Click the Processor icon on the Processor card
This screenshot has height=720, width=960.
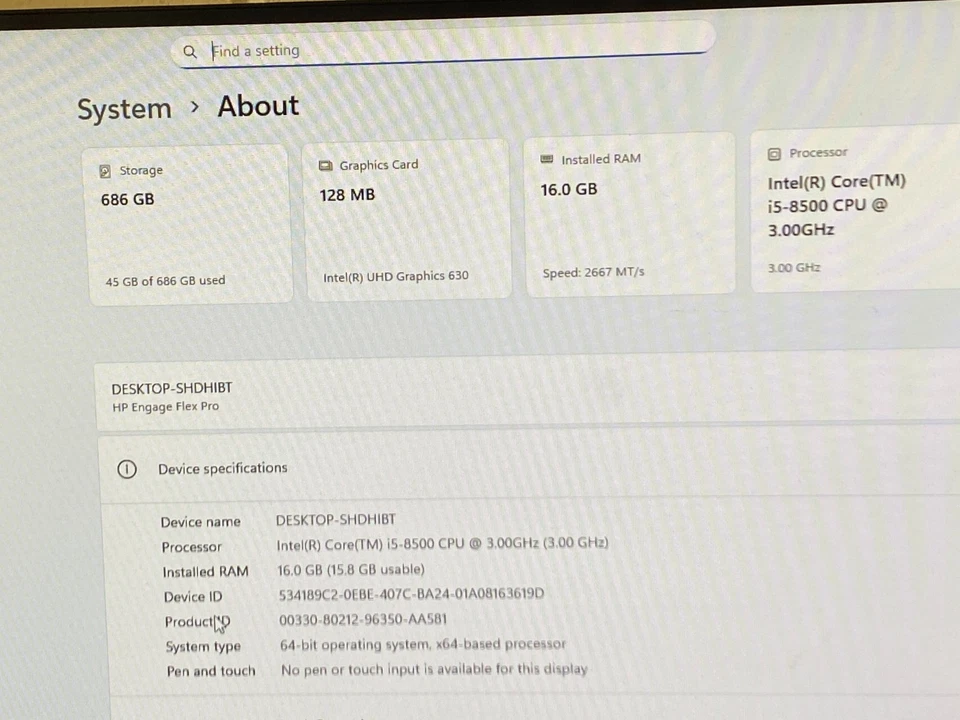774,152
